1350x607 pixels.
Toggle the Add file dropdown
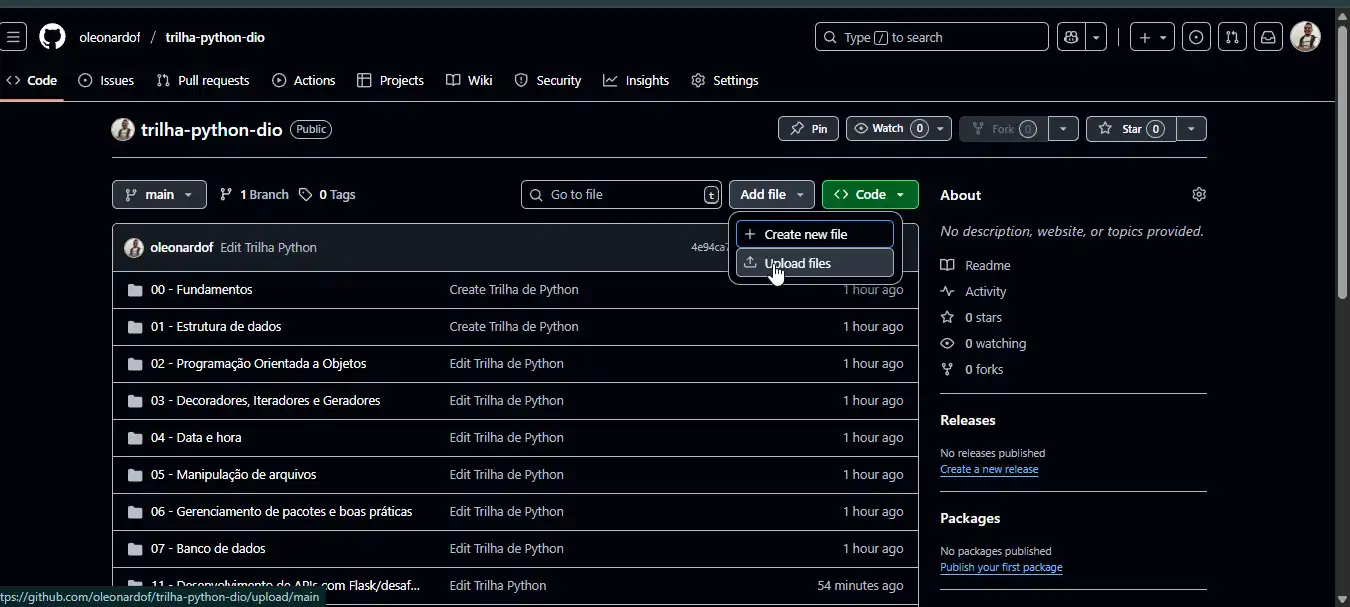tap(772, 194)
